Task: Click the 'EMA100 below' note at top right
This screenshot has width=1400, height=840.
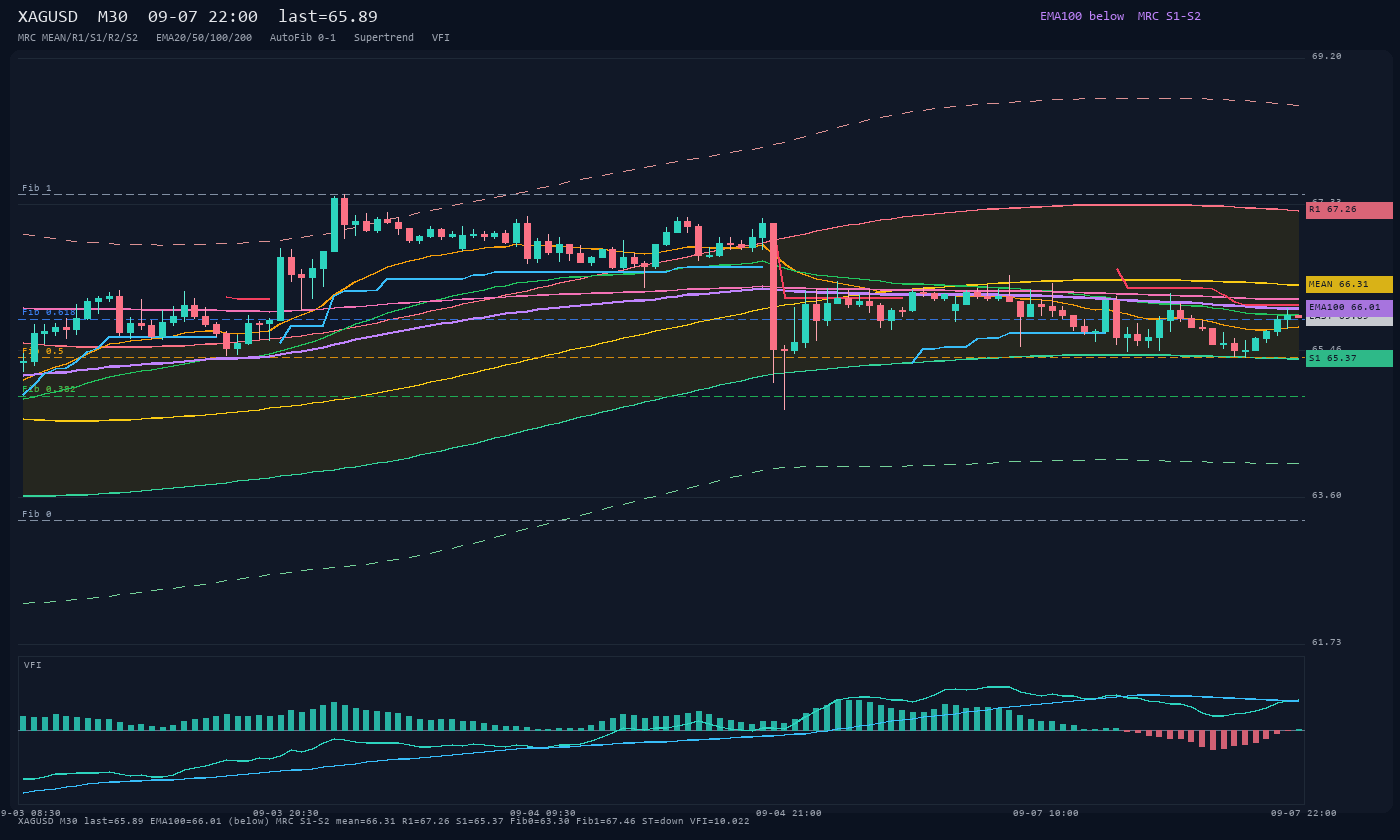Action: tap(1082, 16)
